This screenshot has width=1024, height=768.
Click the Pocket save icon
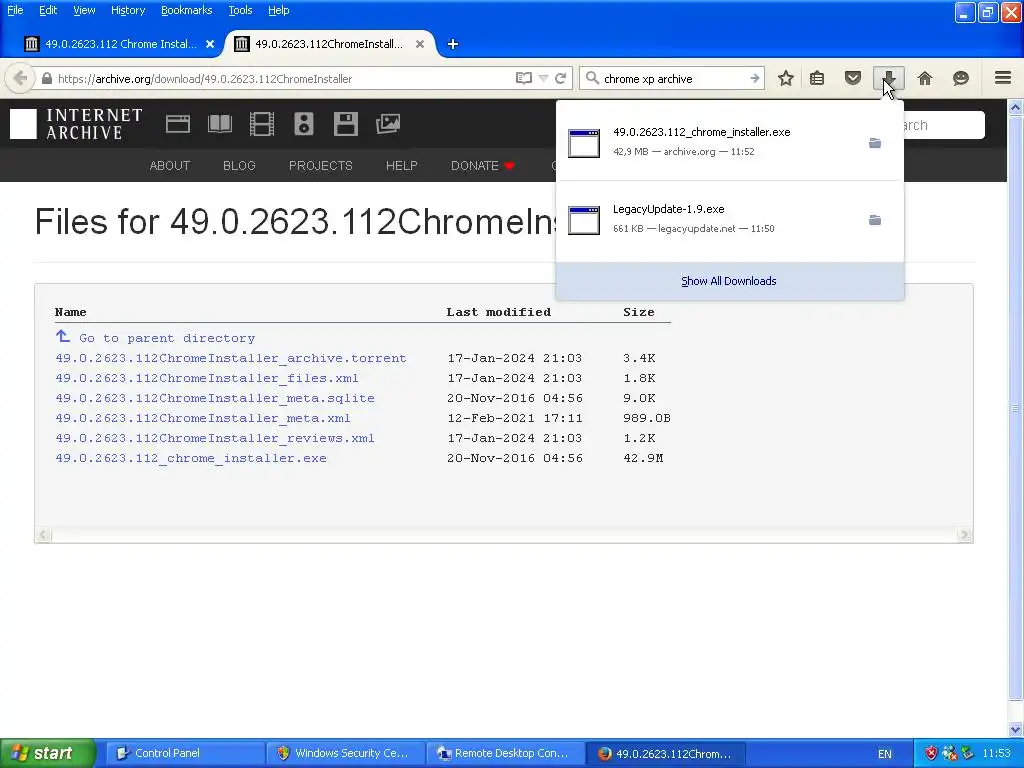pyautogui.click(x=853, y=78)
